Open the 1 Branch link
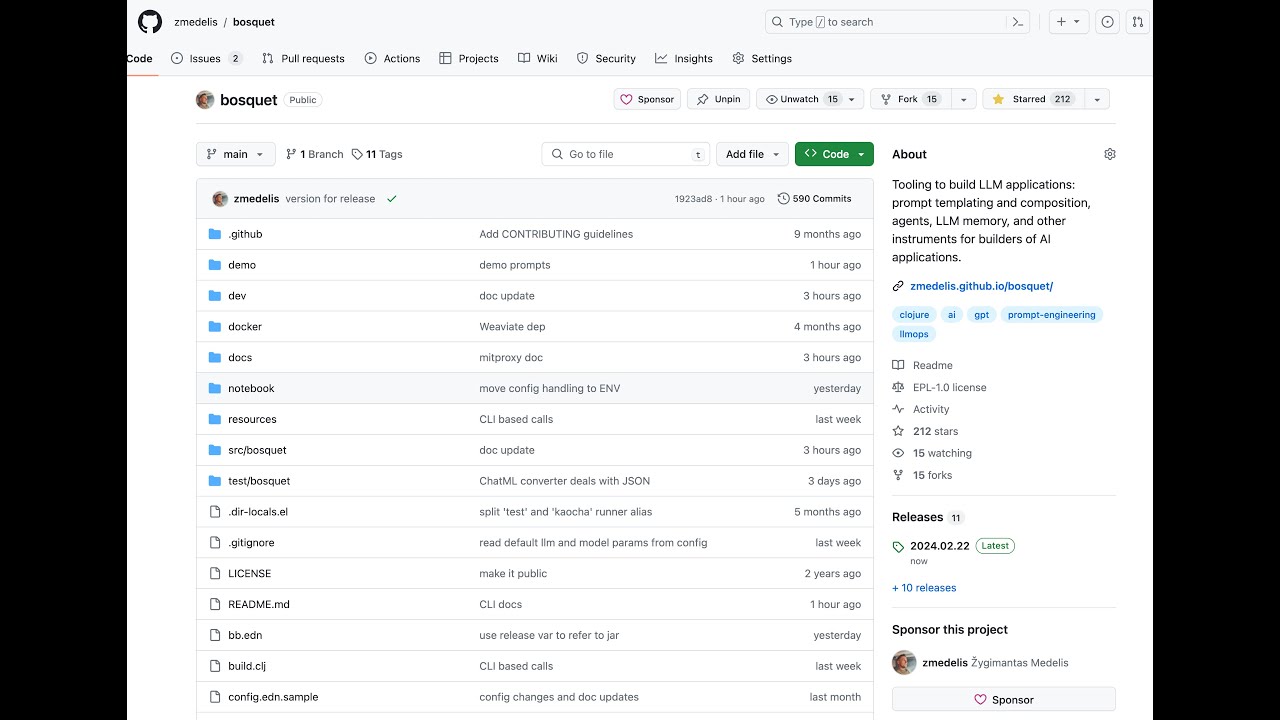Image resolution: width=1280 pixels, height=720 pixels. point(314,154)
